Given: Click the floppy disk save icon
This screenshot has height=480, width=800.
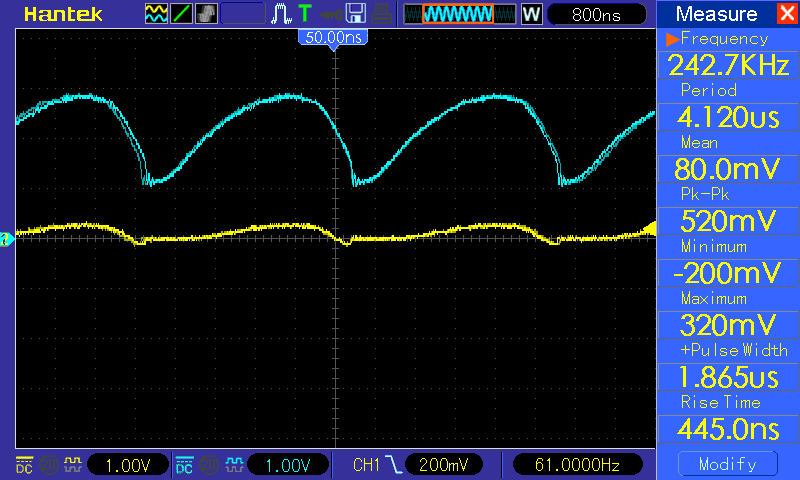Looking at the screenshot, I should [x=356, y=14].
